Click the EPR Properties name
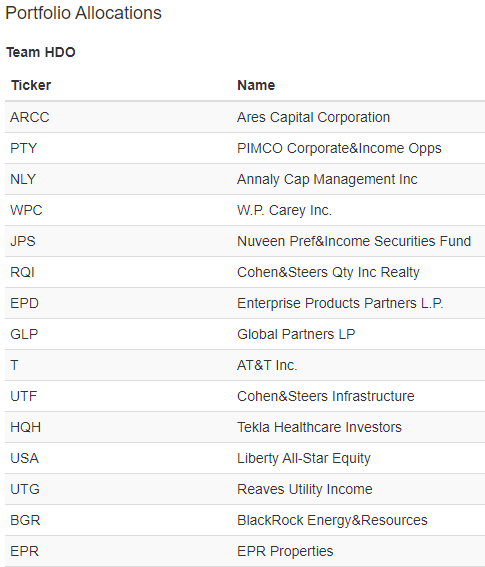Screen dimensions: 485x567 point(285,551)
